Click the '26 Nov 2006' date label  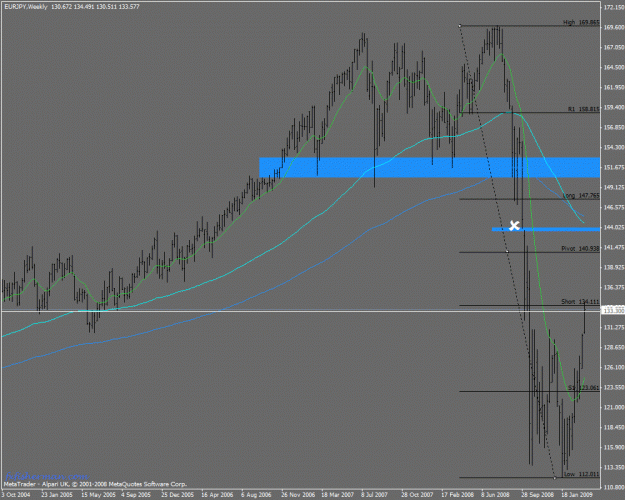298,494
